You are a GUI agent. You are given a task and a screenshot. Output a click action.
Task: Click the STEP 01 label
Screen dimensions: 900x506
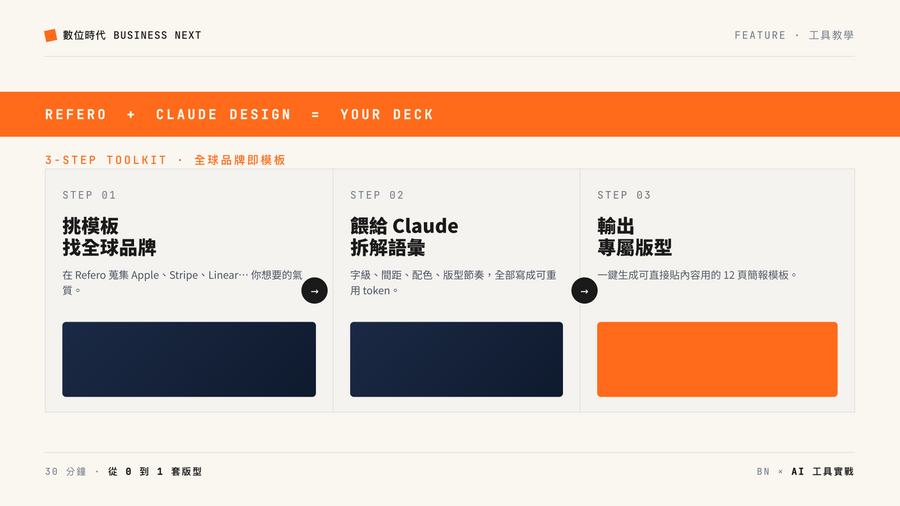(x=90, y=195)
